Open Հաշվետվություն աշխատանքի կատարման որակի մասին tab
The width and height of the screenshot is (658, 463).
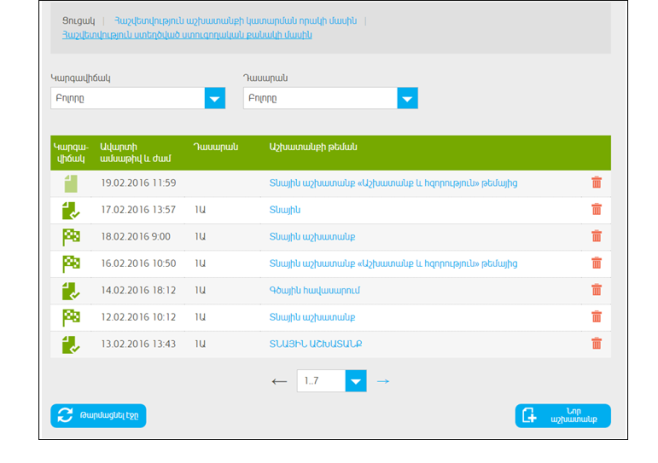click(235, 20)
